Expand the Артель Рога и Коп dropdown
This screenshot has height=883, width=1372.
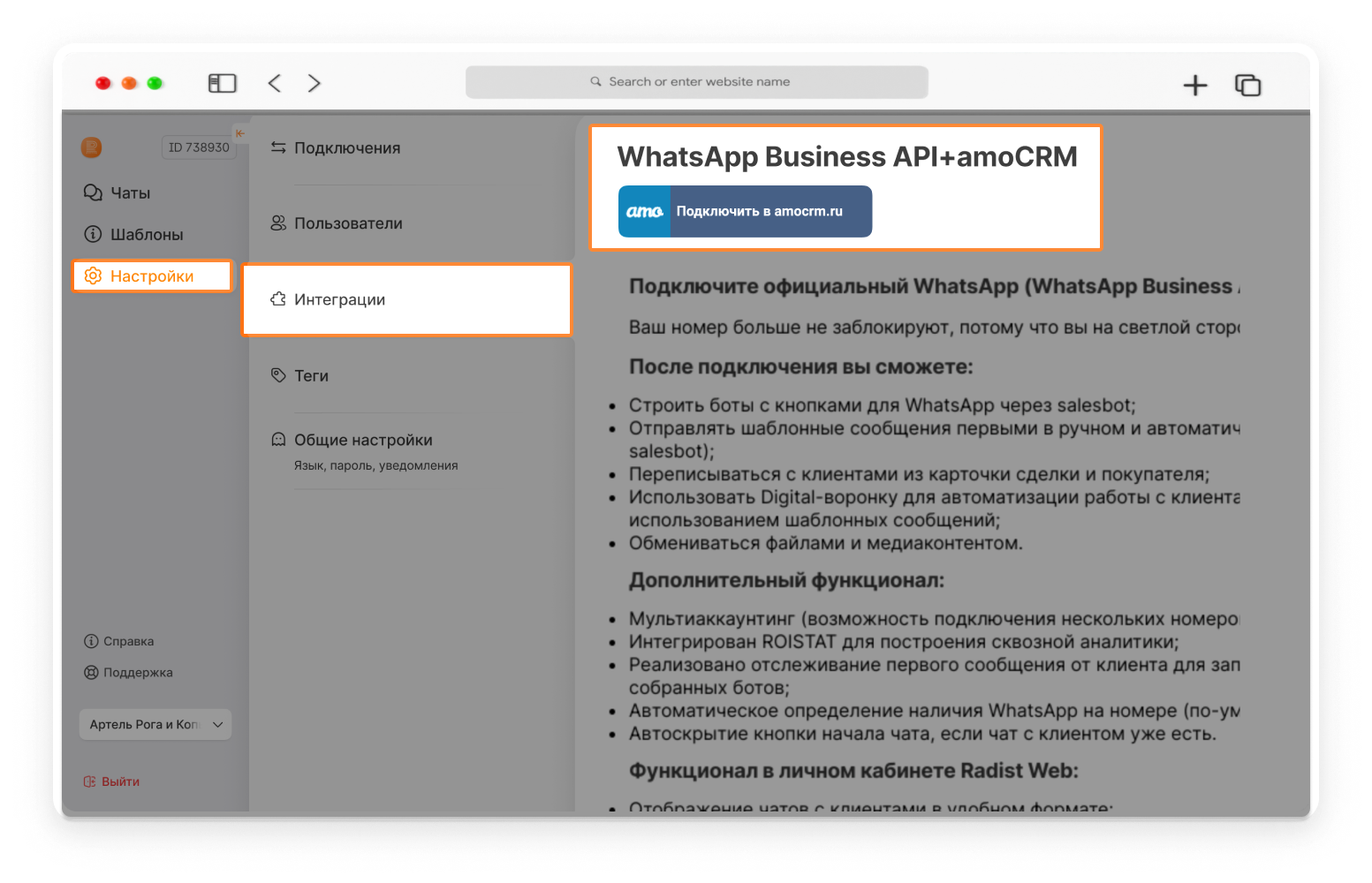(155, 724)
